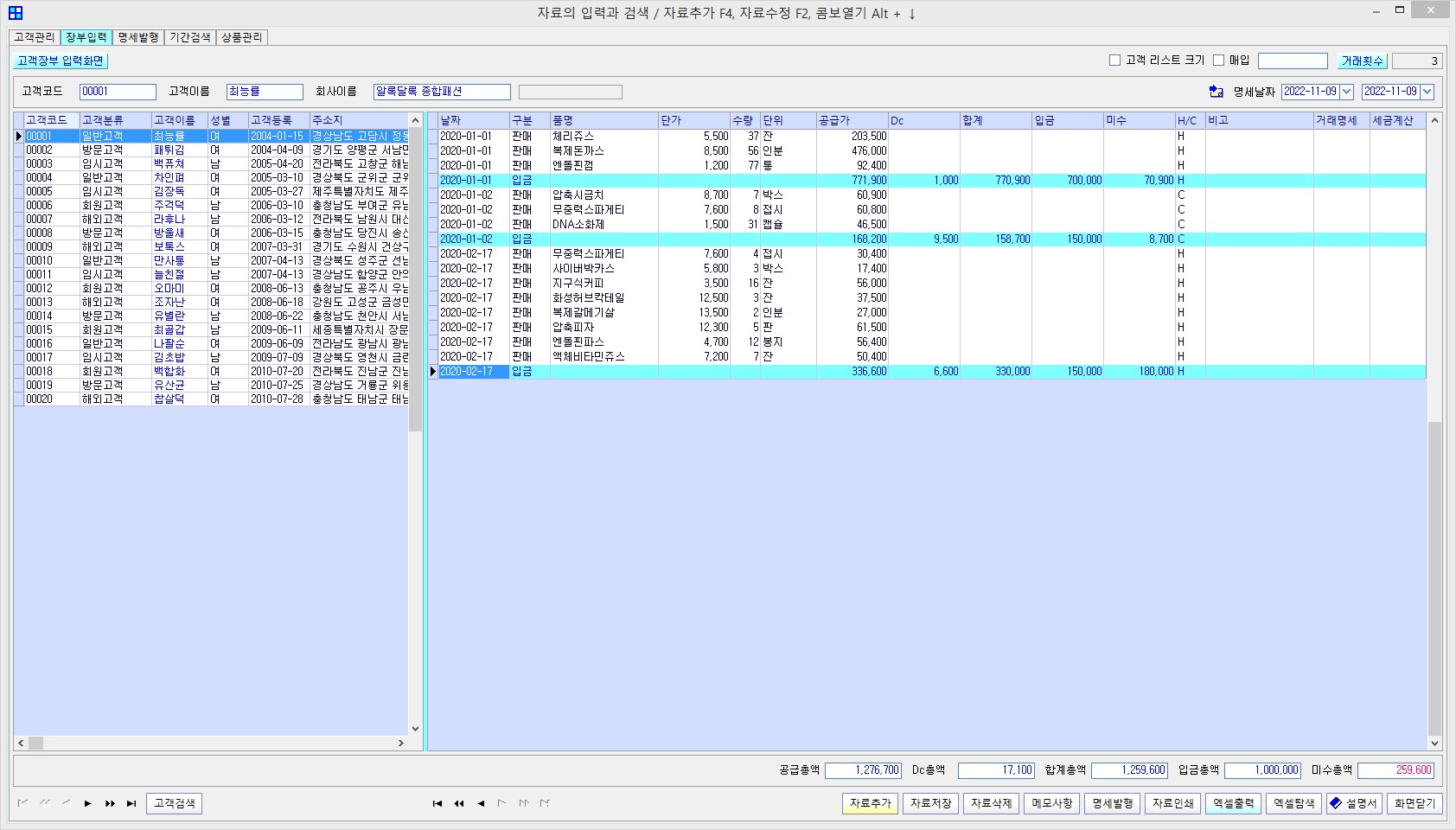The height and width of the screenshot is (830, 1456).
Task: Switch to the 고객관리 tab
Action: click(35, 37)
